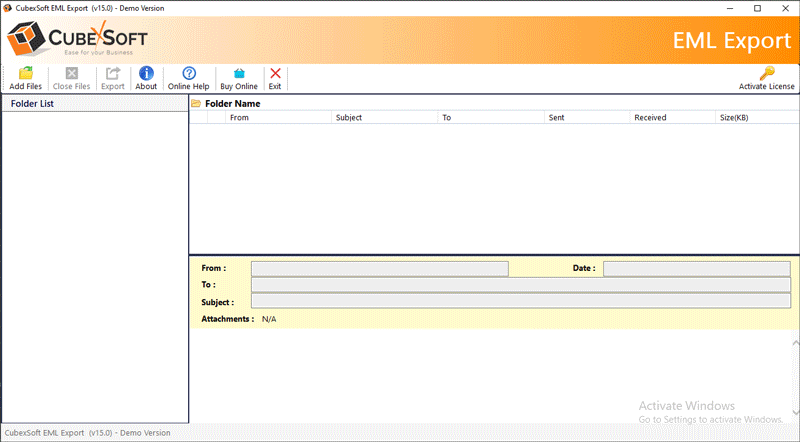Image resolution: width=800 pixels, height=442 pixels.
Task: Click the folder icon beside Folder Name
Action: 196,104
